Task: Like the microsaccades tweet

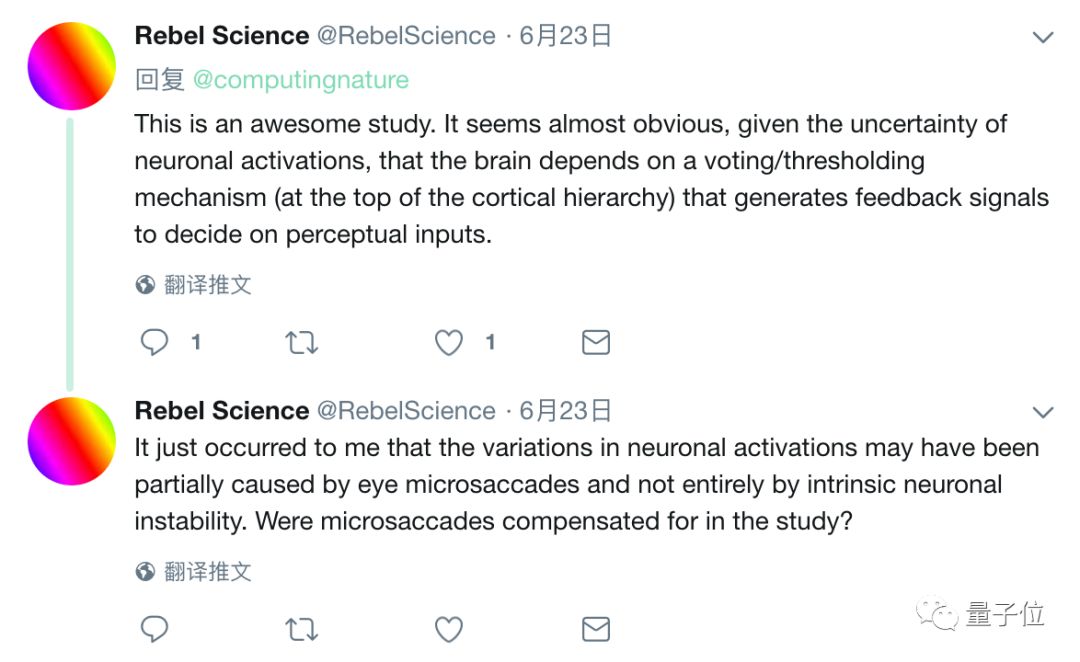Action: coord(449,629)
